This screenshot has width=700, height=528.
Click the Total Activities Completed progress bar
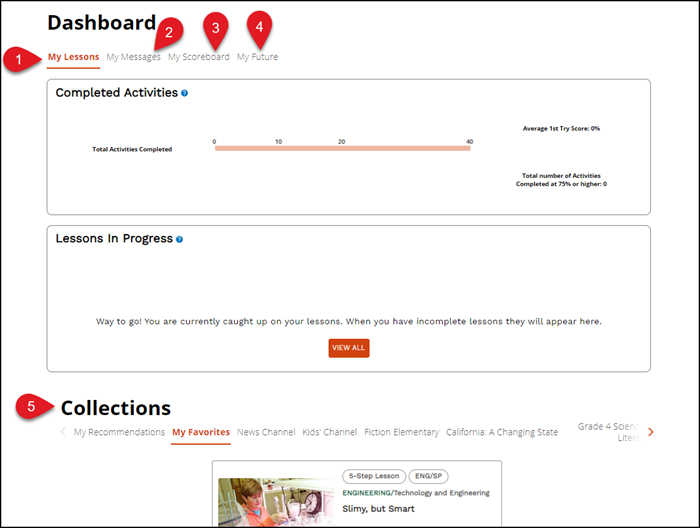click(x=342, y=148)
